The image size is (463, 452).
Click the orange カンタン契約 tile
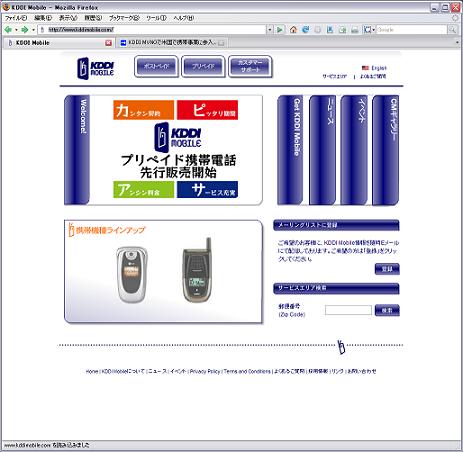143,110
